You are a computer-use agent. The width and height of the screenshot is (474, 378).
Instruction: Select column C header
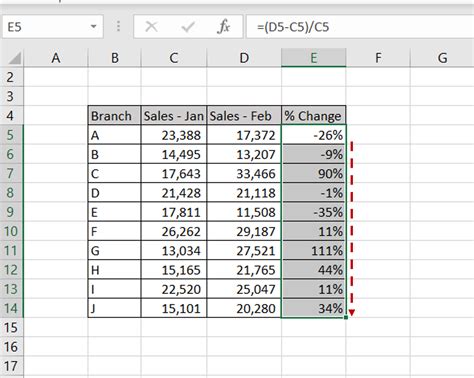click(174, 58)
